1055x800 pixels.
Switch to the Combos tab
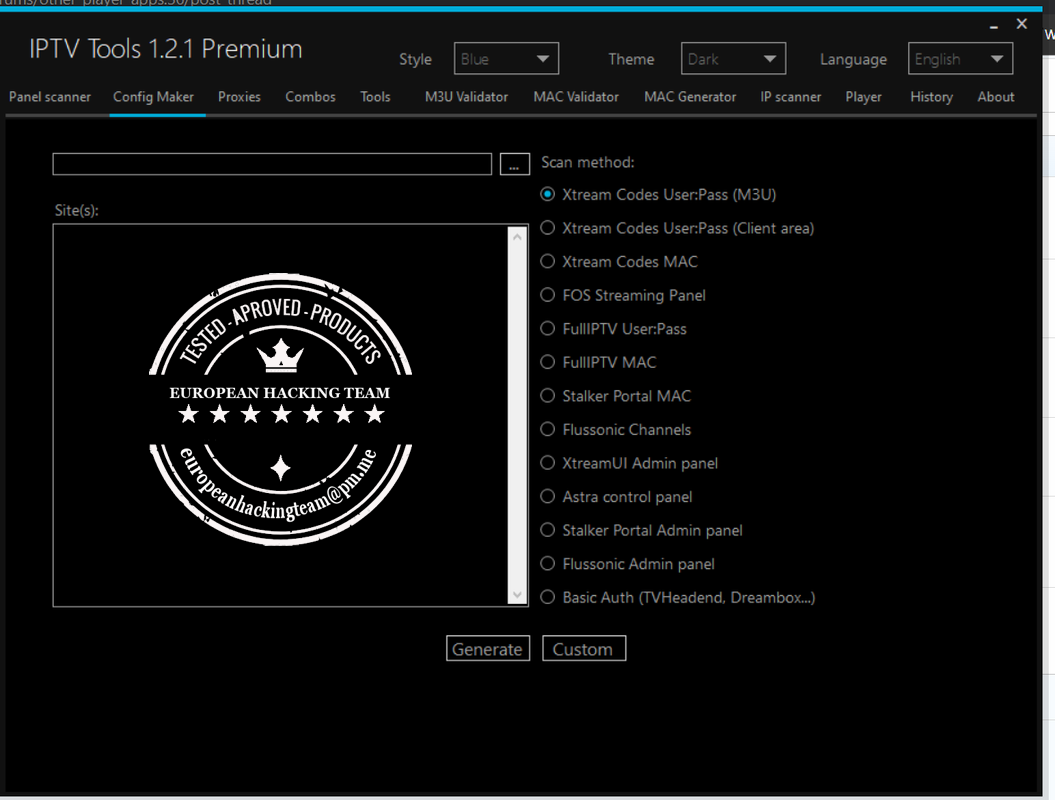click(310, 97)
